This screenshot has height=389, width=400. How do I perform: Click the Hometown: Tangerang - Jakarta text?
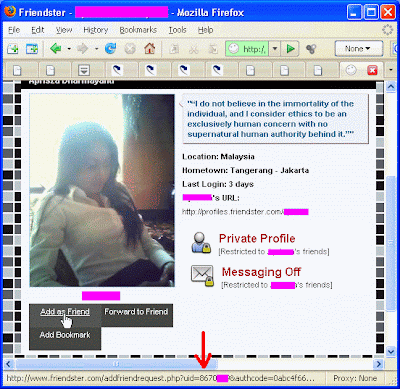(246, 170)
